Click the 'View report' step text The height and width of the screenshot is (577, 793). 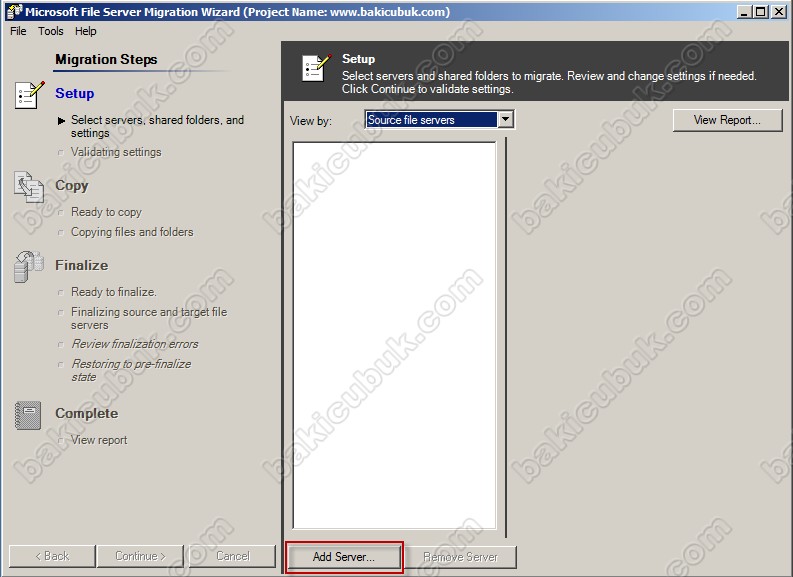point(99,440)
